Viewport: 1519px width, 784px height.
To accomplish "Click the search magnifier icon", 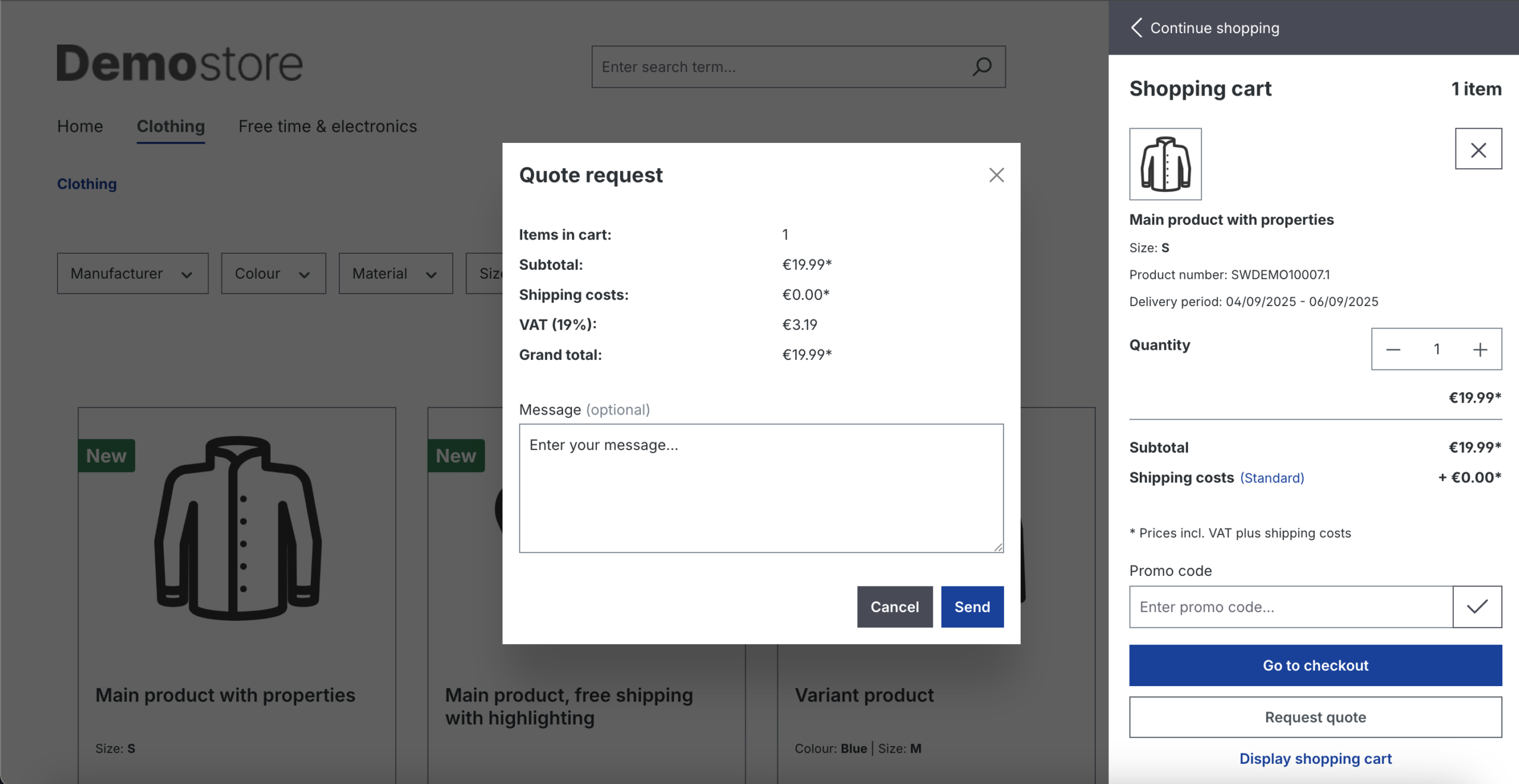I will tap(982, 66).
